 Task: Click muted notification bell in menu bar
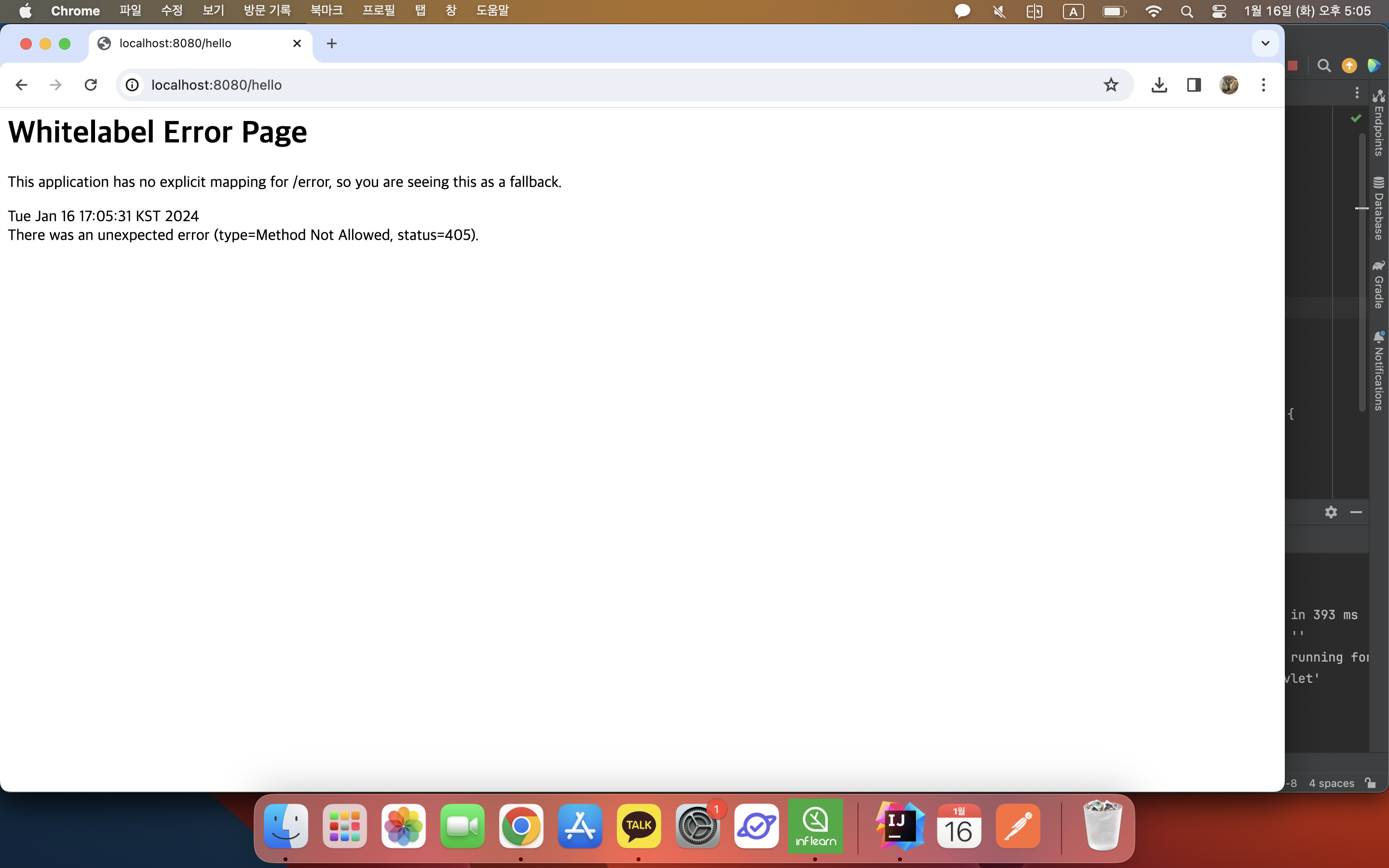point(999,11)
